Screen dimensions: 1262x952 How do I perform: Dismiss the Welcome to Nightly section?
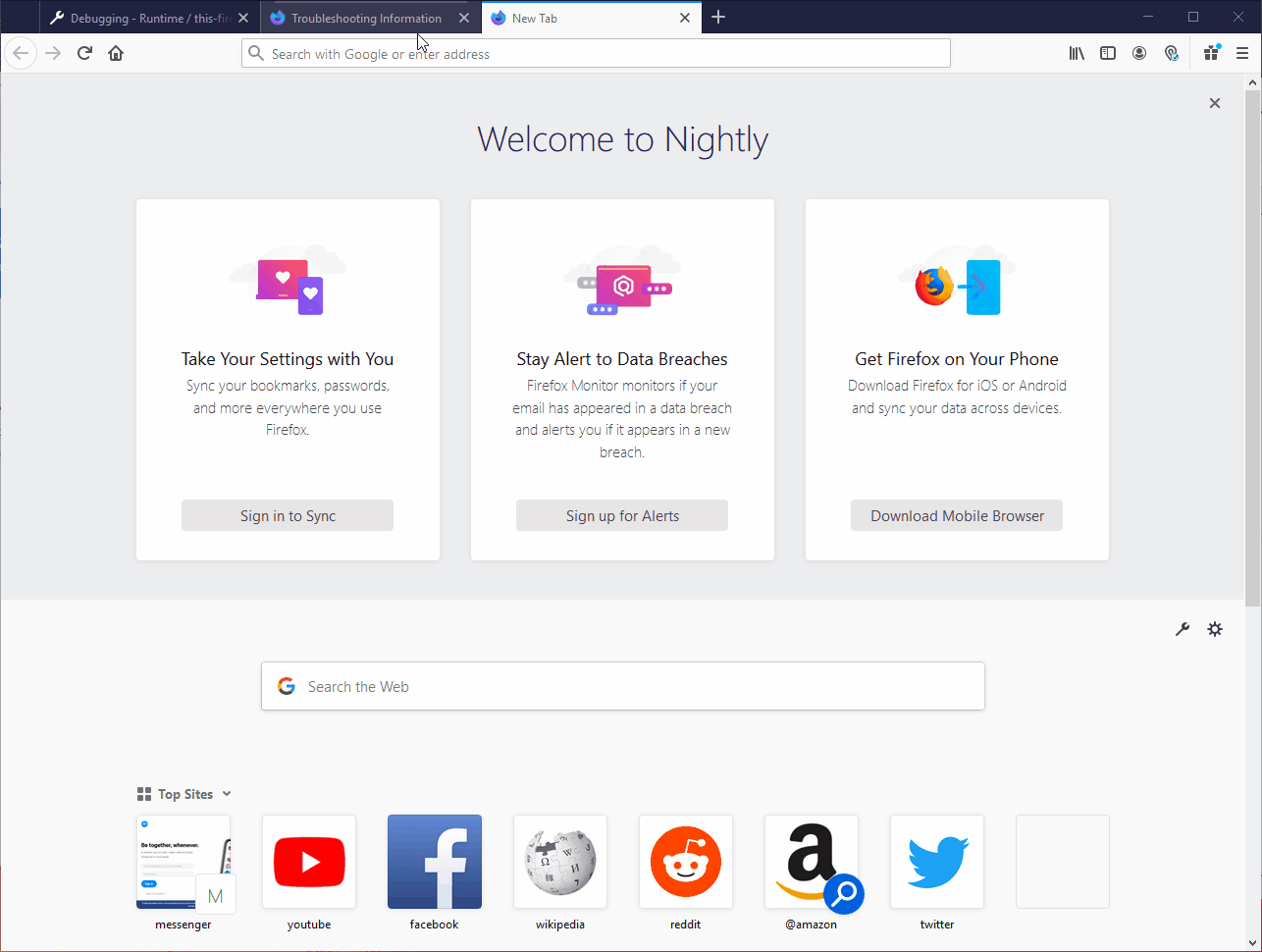pos(1215,103)
